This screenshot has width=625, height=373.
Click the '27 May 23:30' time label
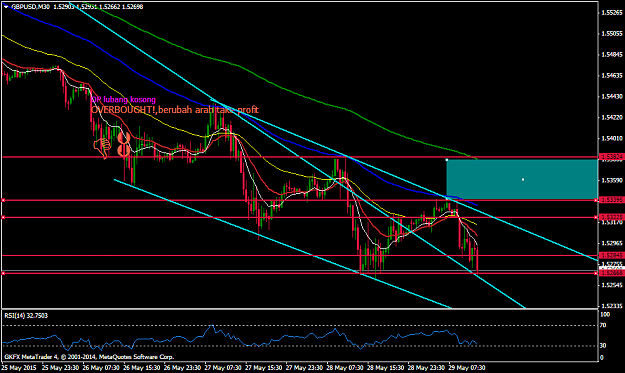[304, 367]
